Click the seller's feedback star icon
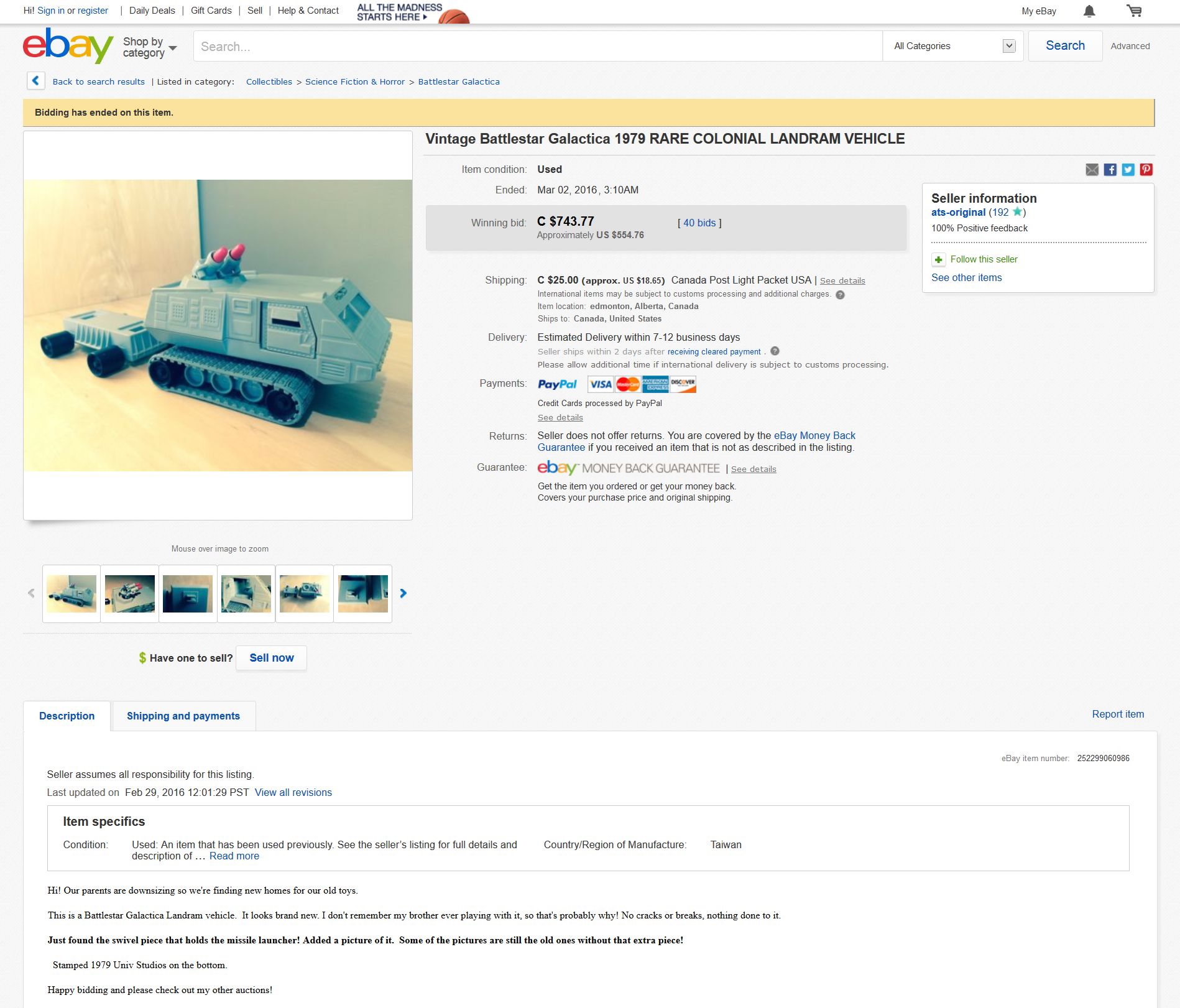 click(x=1017, y=211)
